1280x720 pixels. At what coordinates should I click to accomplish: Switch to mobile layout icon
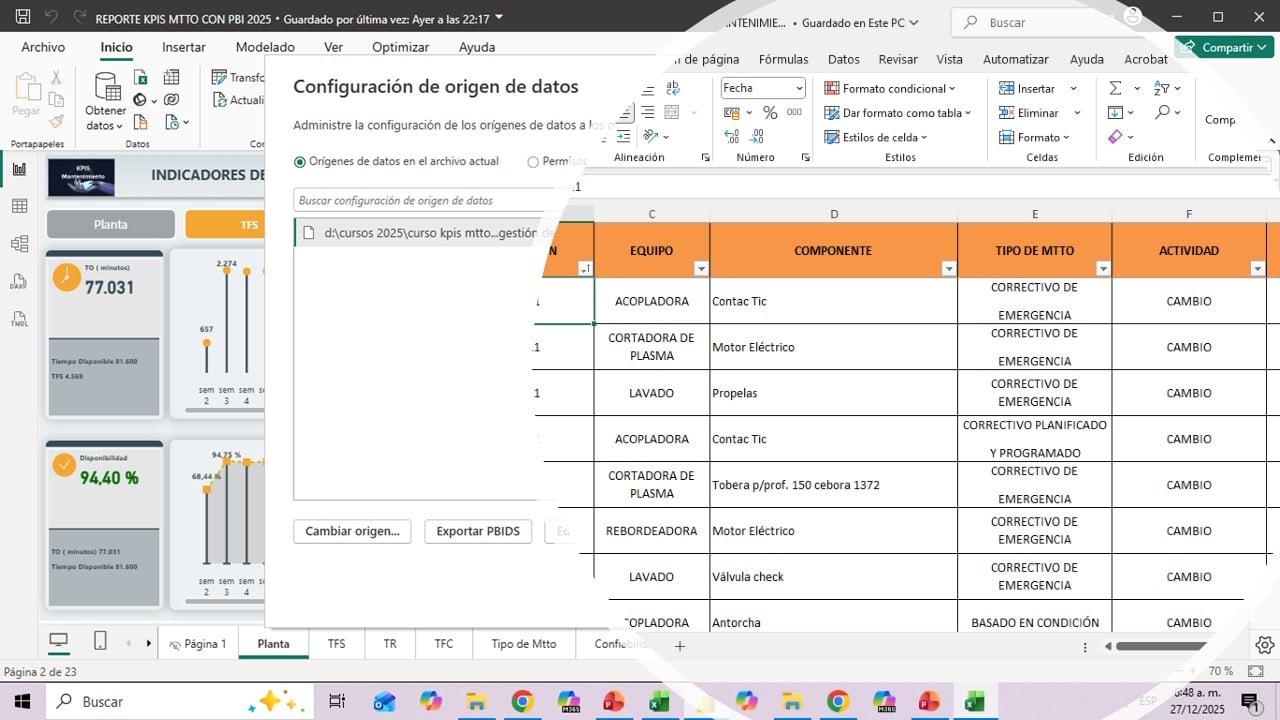coord(100,641)
